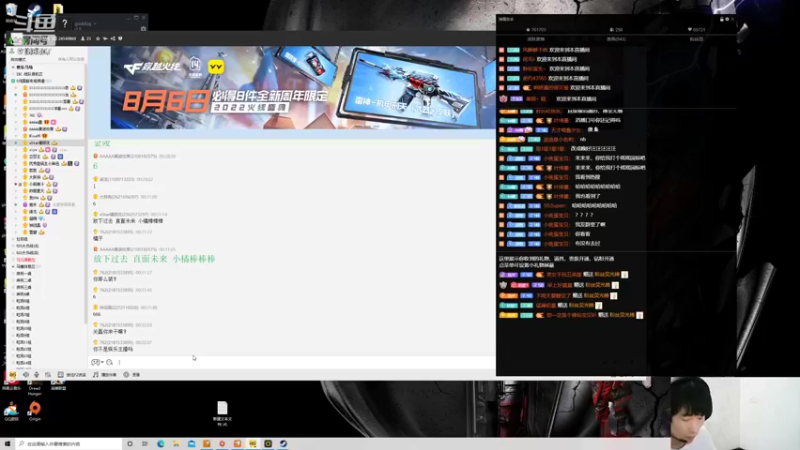Open the new text document on desktop

point(222,413)
